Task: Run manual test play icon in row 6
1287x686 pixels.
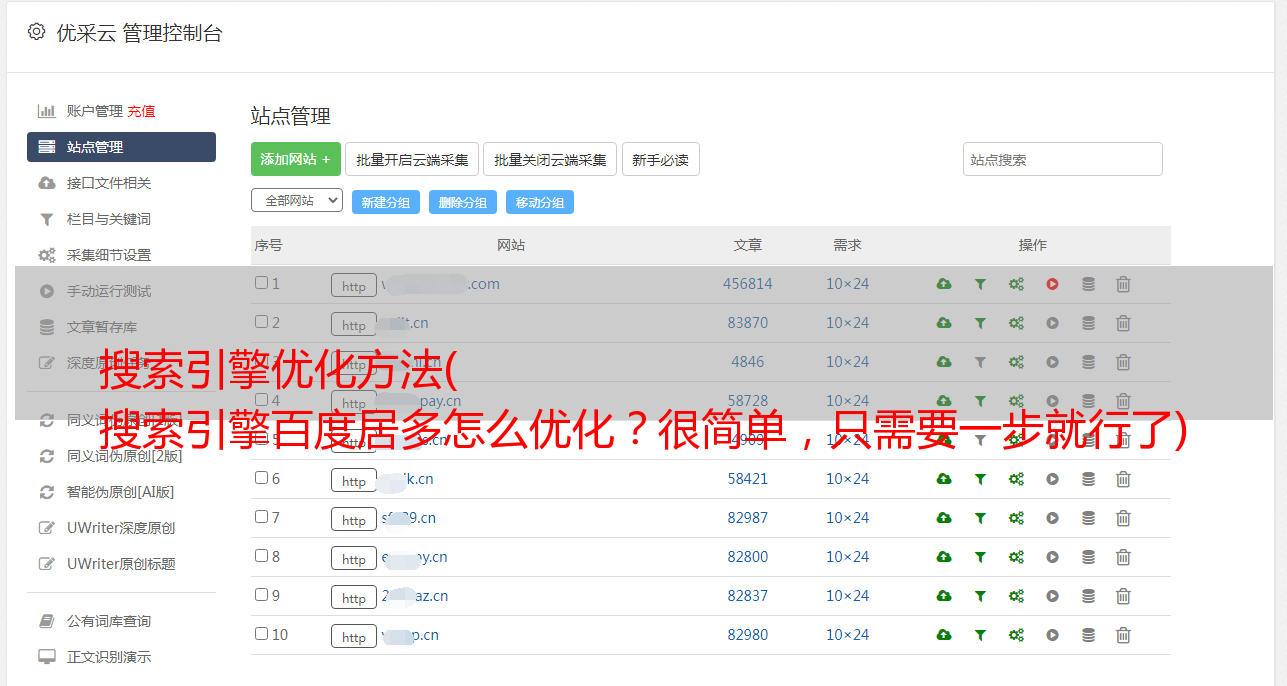Action: point(1052,479)
